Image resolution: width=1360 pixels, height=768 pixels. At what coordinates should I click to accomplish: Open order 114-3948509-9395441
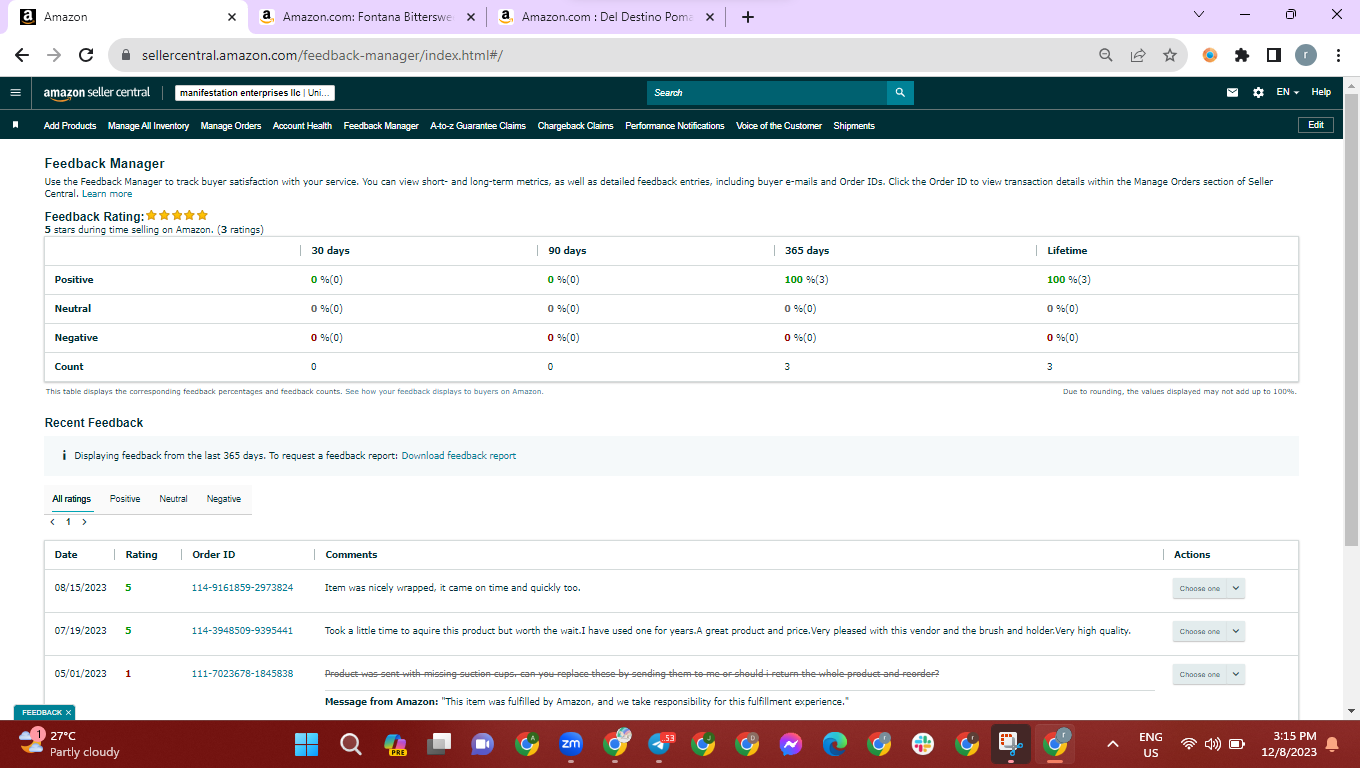(242, 631)
